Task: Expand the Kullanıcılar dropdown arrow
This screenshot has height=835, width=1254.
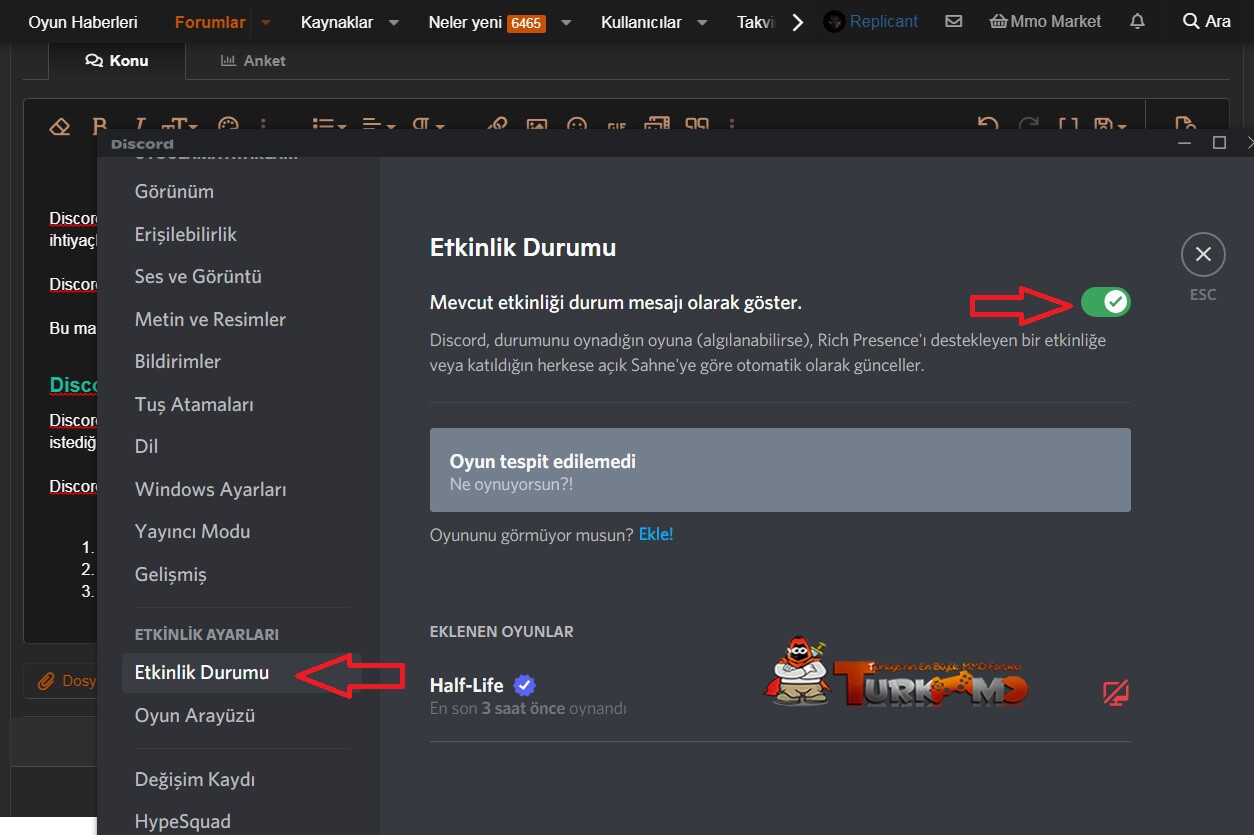Action: click(702, 22)
